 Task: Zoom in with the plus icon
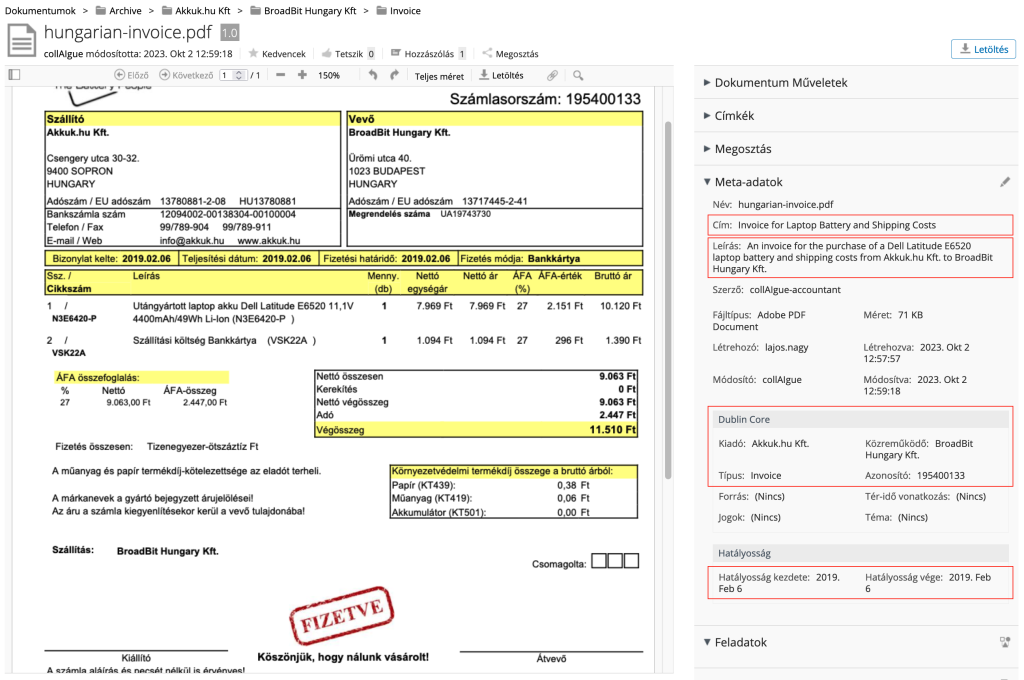[302, 75]
